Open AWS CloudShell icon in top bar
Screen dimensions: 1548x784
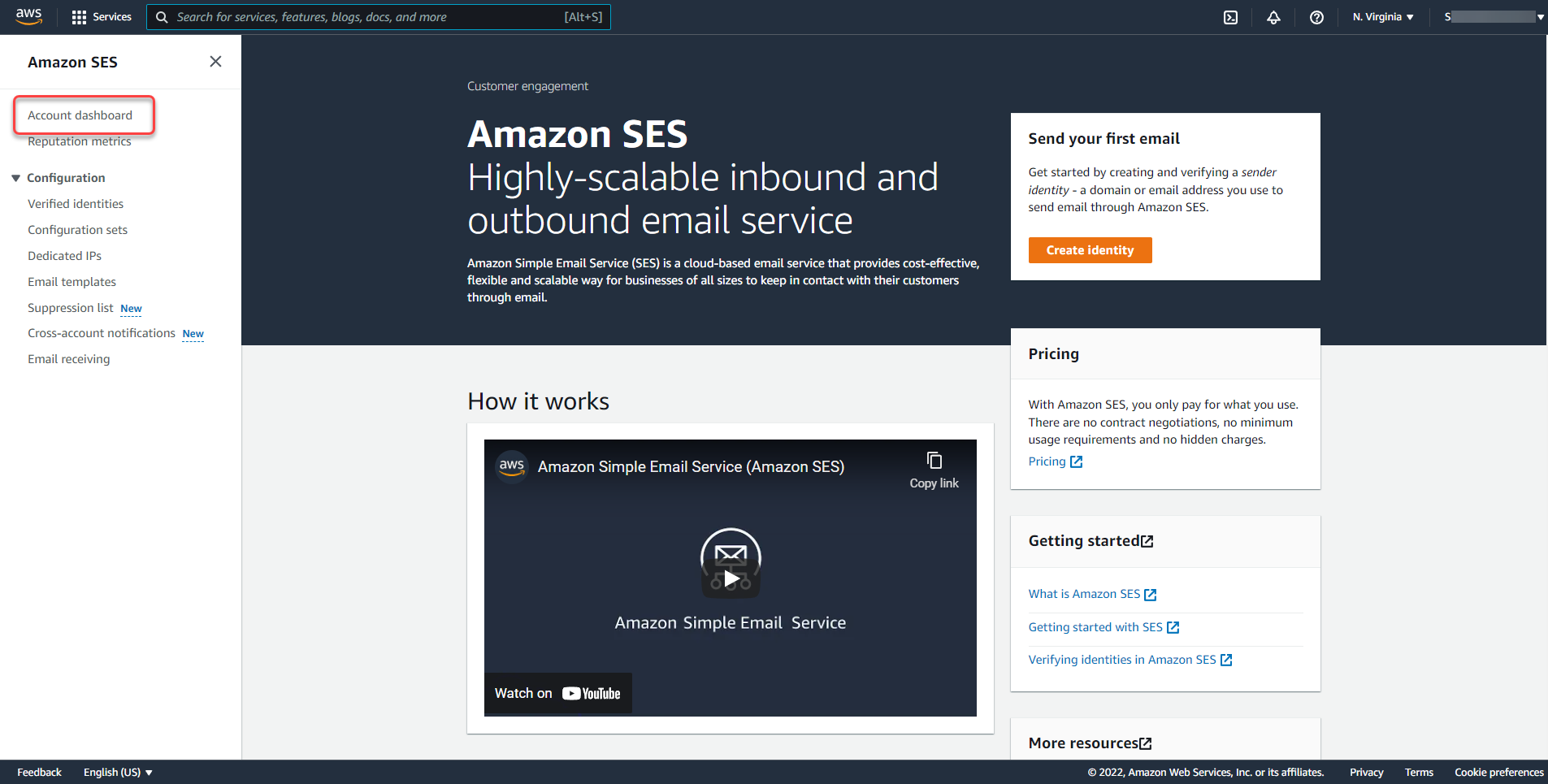tap(1231, 17)
